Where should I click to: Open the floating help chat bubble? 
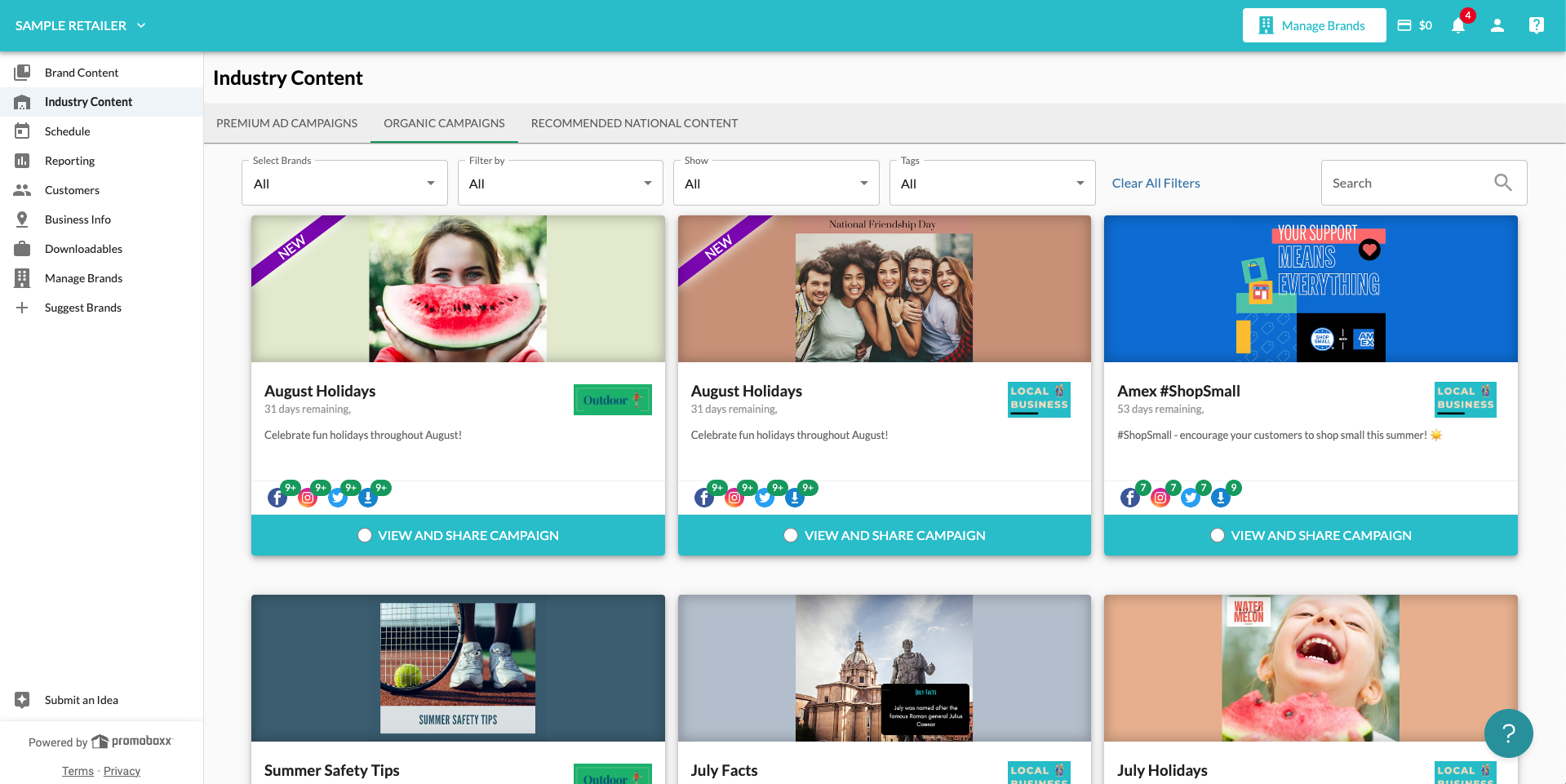tap(1508, 733)
